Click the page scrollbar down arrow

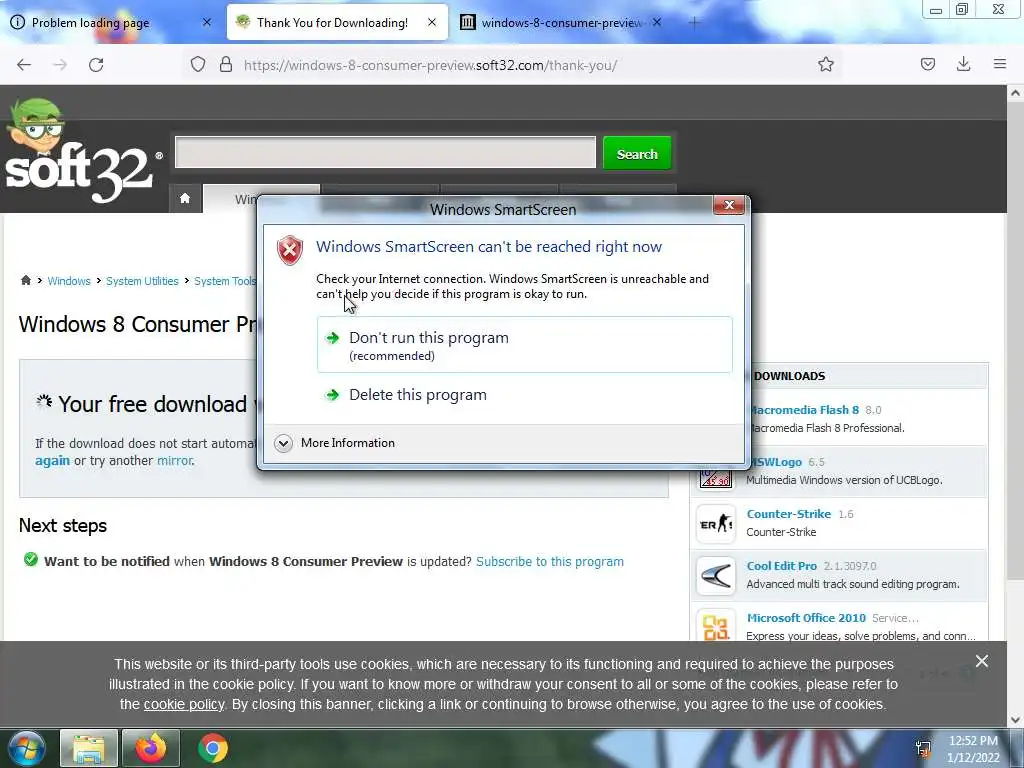(x=1015, y=720)
